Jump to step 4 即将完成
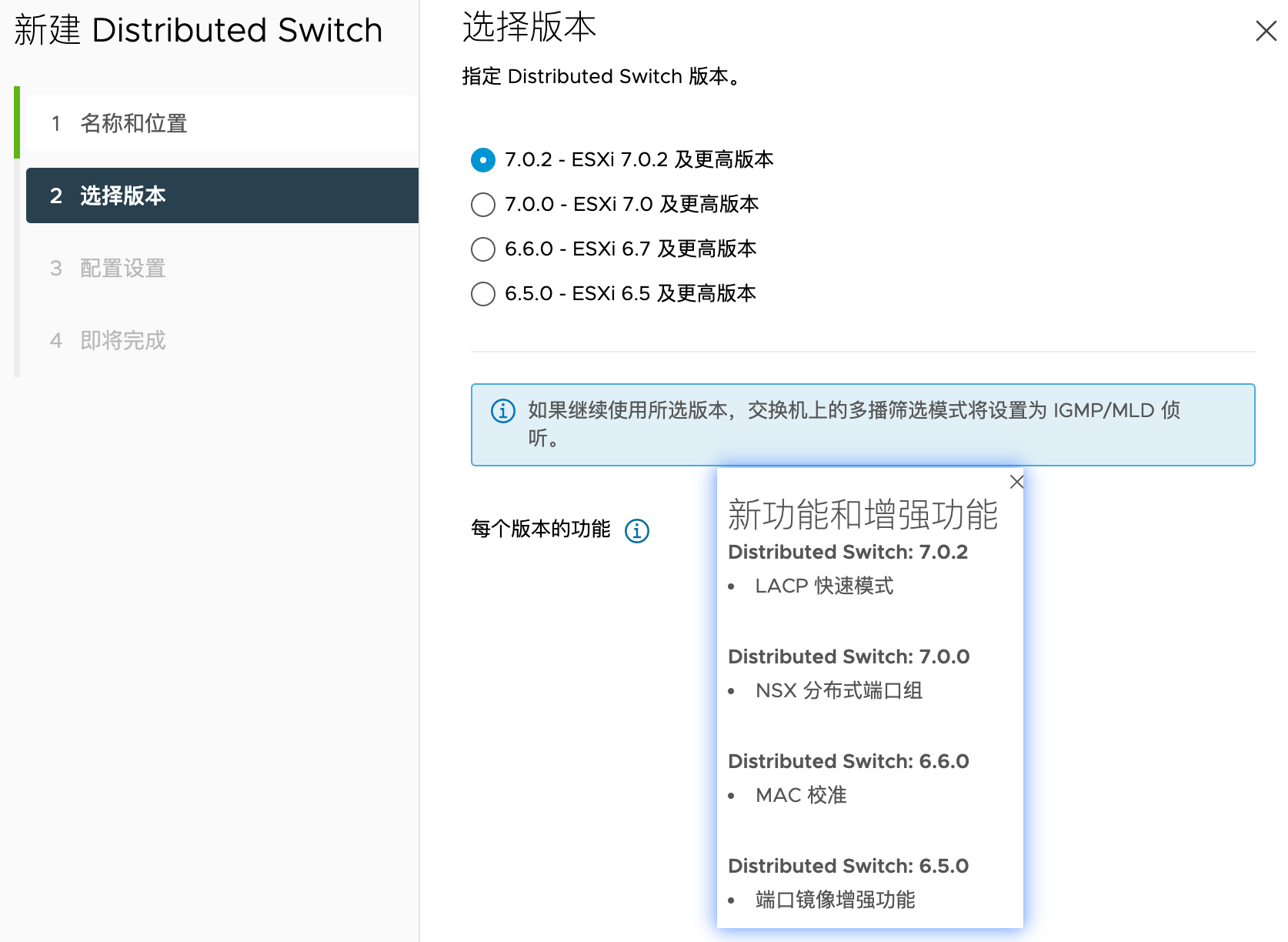Viewport: 1288px width, 942px height. [222, 340]
